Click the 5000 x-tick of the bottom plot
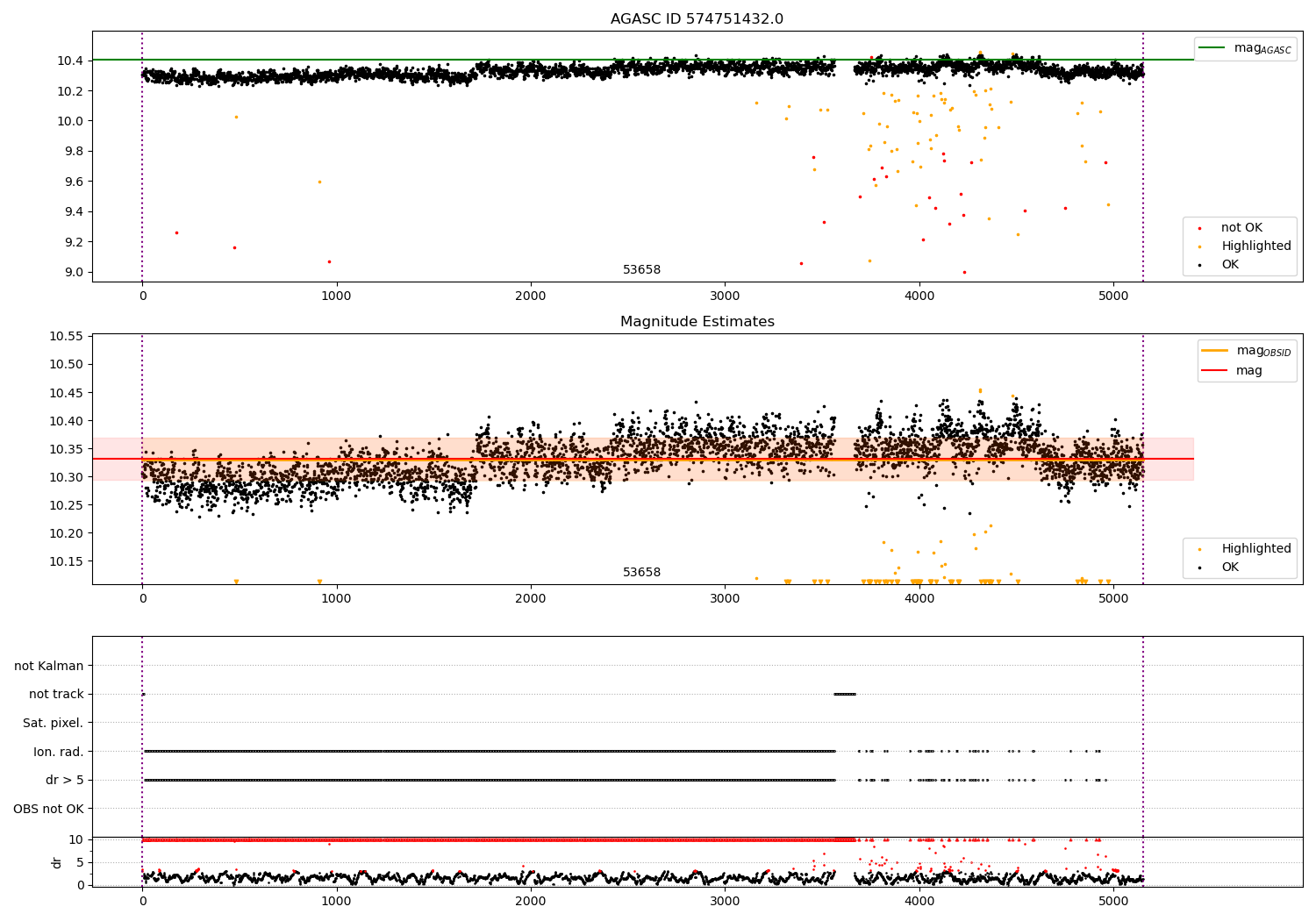Screen dimensions: 1316x921 click(x=1113, y=902)
